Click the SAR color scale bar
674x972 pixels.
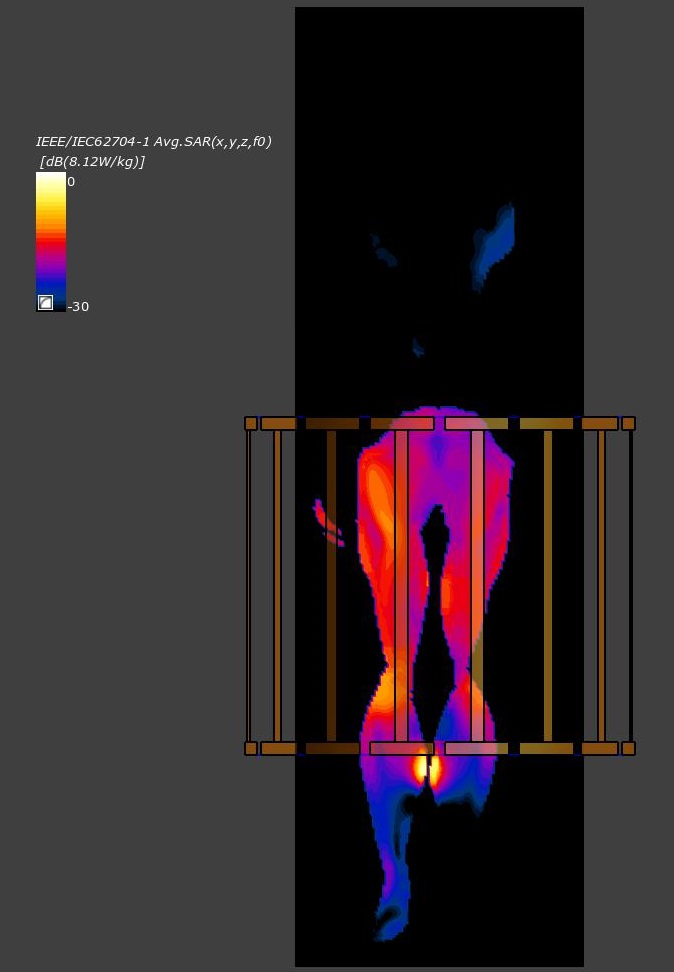click(51, 240)
